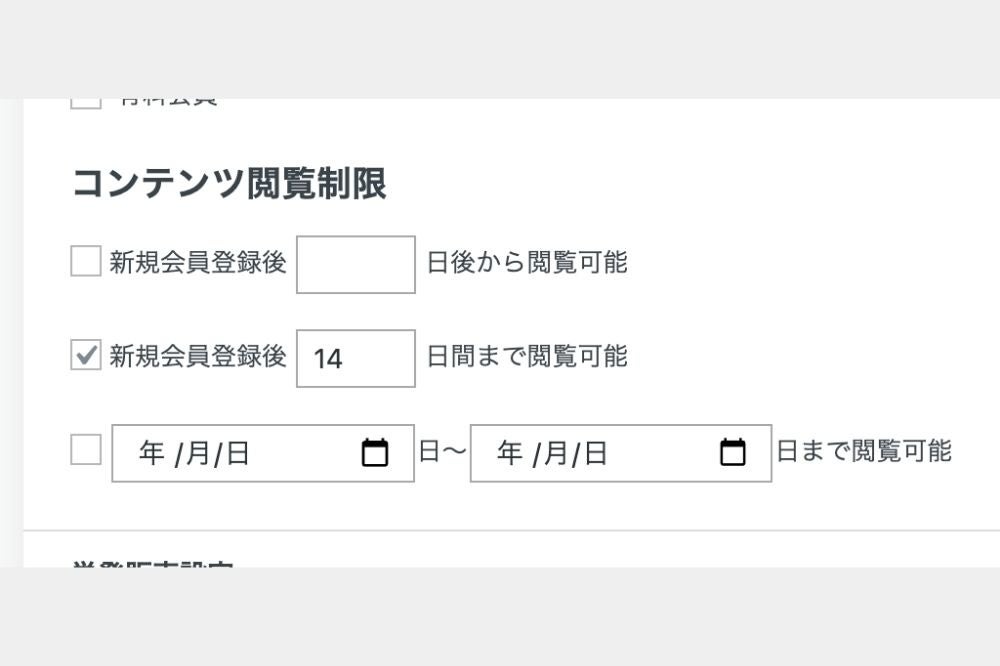
Task: Click the 年 segment of the start date
Action: pyautogui.click(x=150, y=452)
